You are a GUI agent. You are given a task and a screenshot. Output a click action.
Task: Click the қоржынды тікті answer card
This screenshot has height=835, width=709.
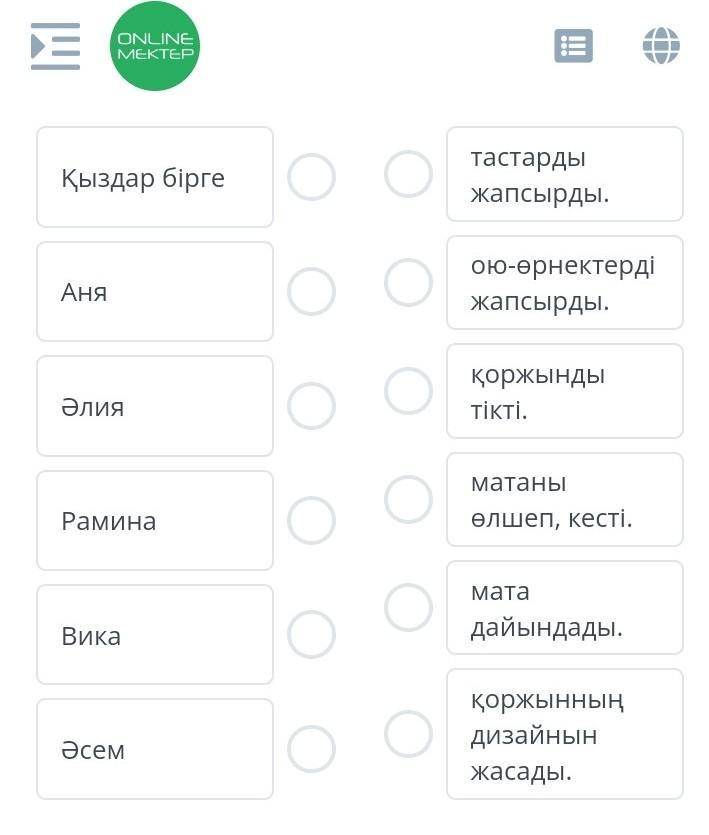pos(565,391)
